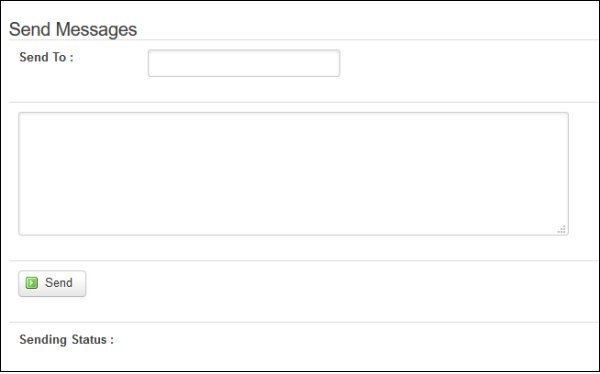This screenshot has height=374, width=600.
Task: Click the empty area right of Sending Status
Action: click(x=344, y=340)
